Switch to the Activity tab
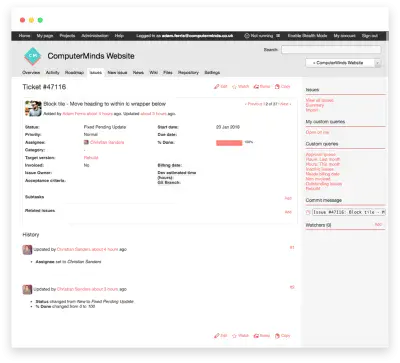 click(53, 72)
